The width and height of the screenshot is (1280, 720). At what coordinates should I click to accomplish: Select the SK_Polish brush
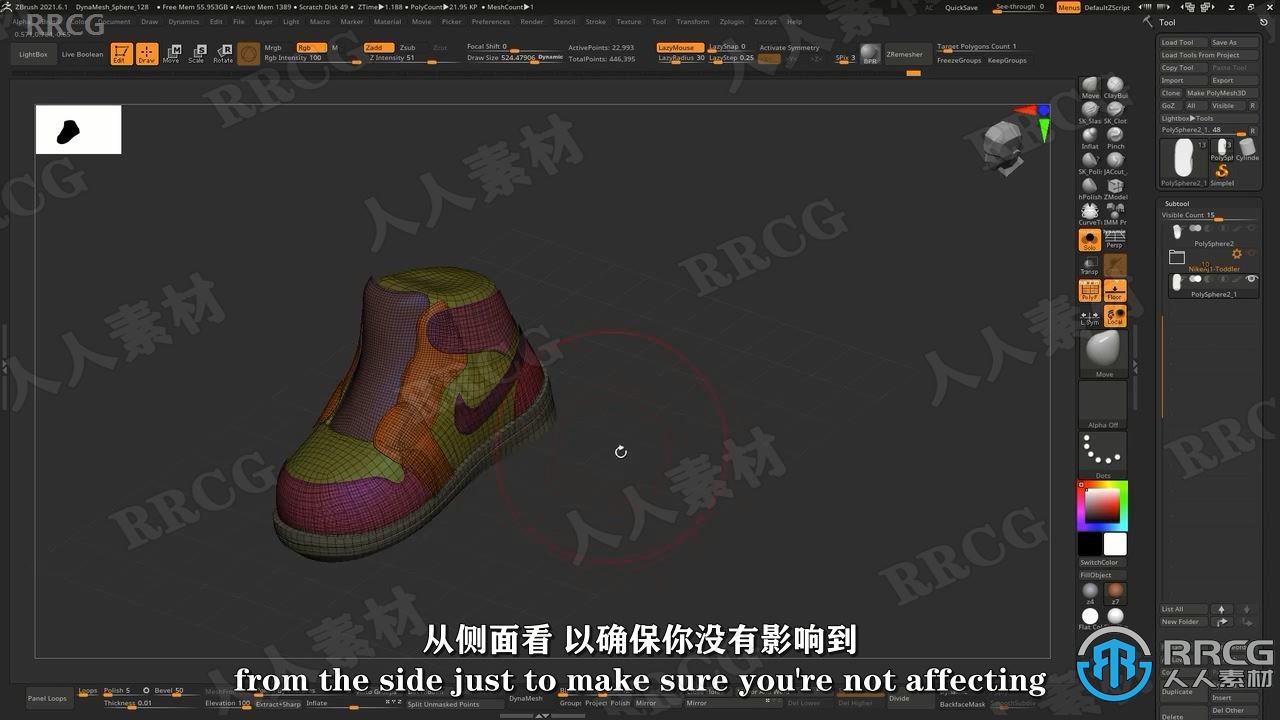(1090, 163)
